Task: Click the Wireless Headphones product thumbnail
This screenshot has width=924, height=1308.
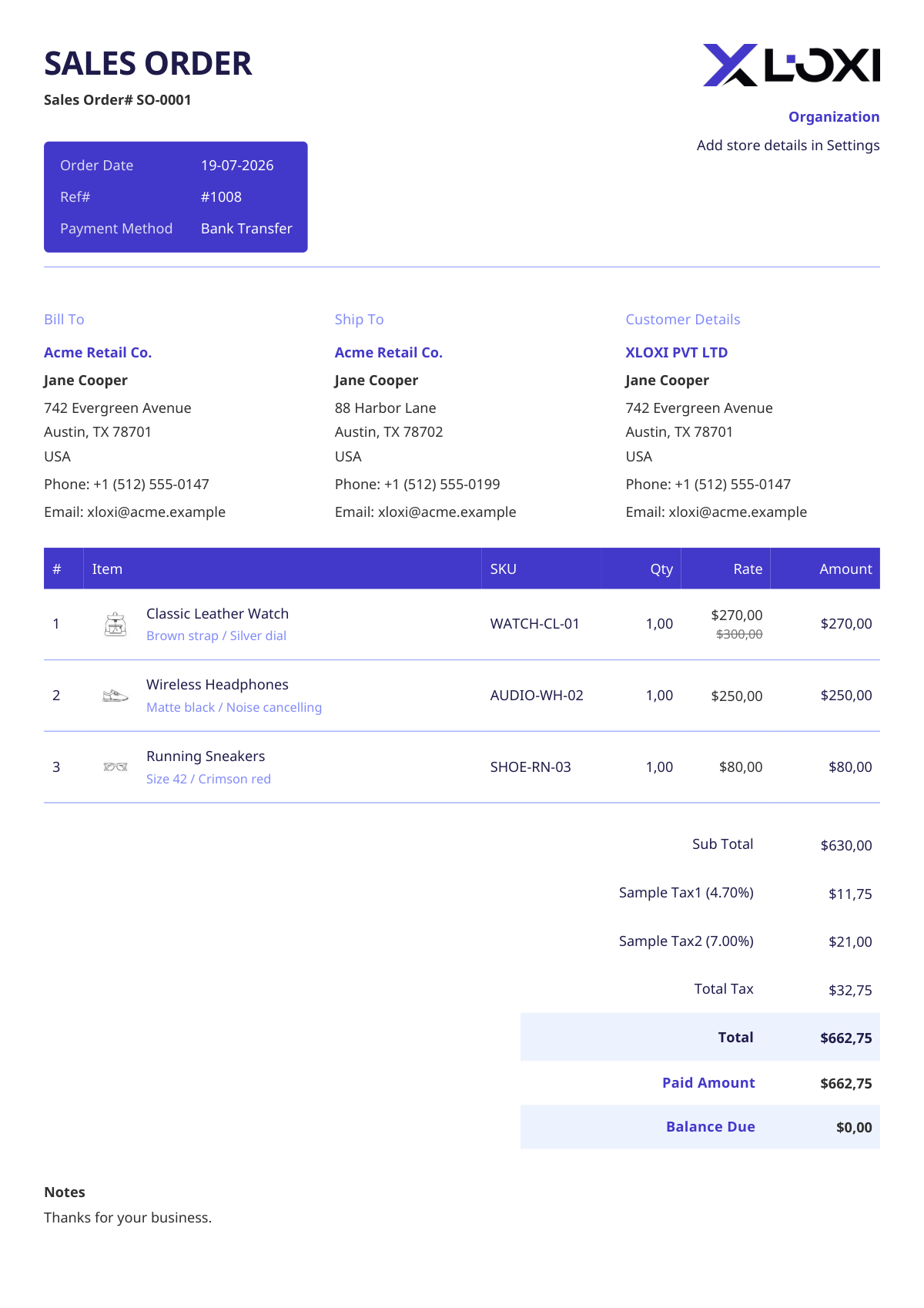Action: (x=115, y=696)
